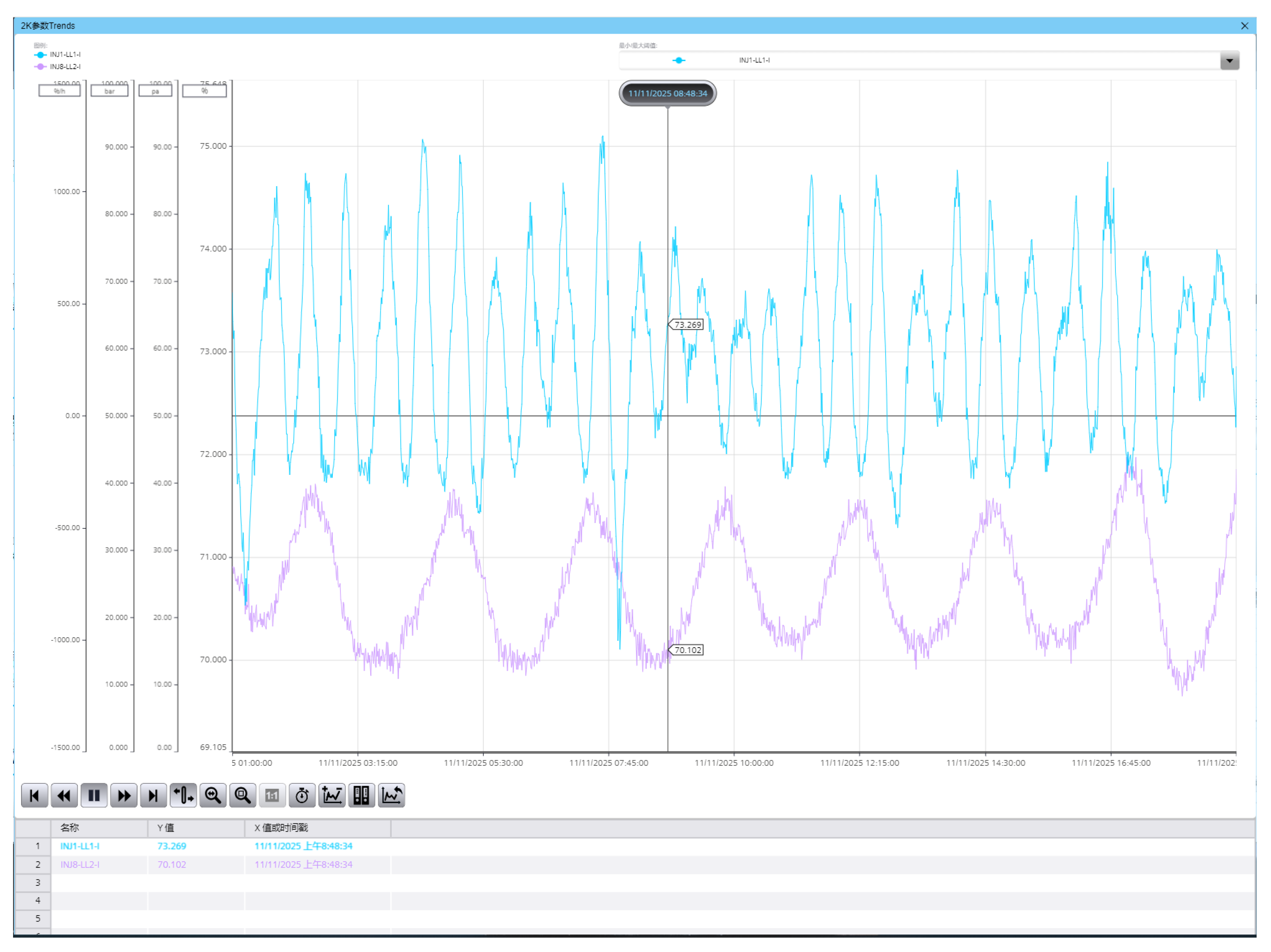Viewport: 1271px width, 952px height.
Task: Click the fast forward button
Action: click(x=124, y=796)
